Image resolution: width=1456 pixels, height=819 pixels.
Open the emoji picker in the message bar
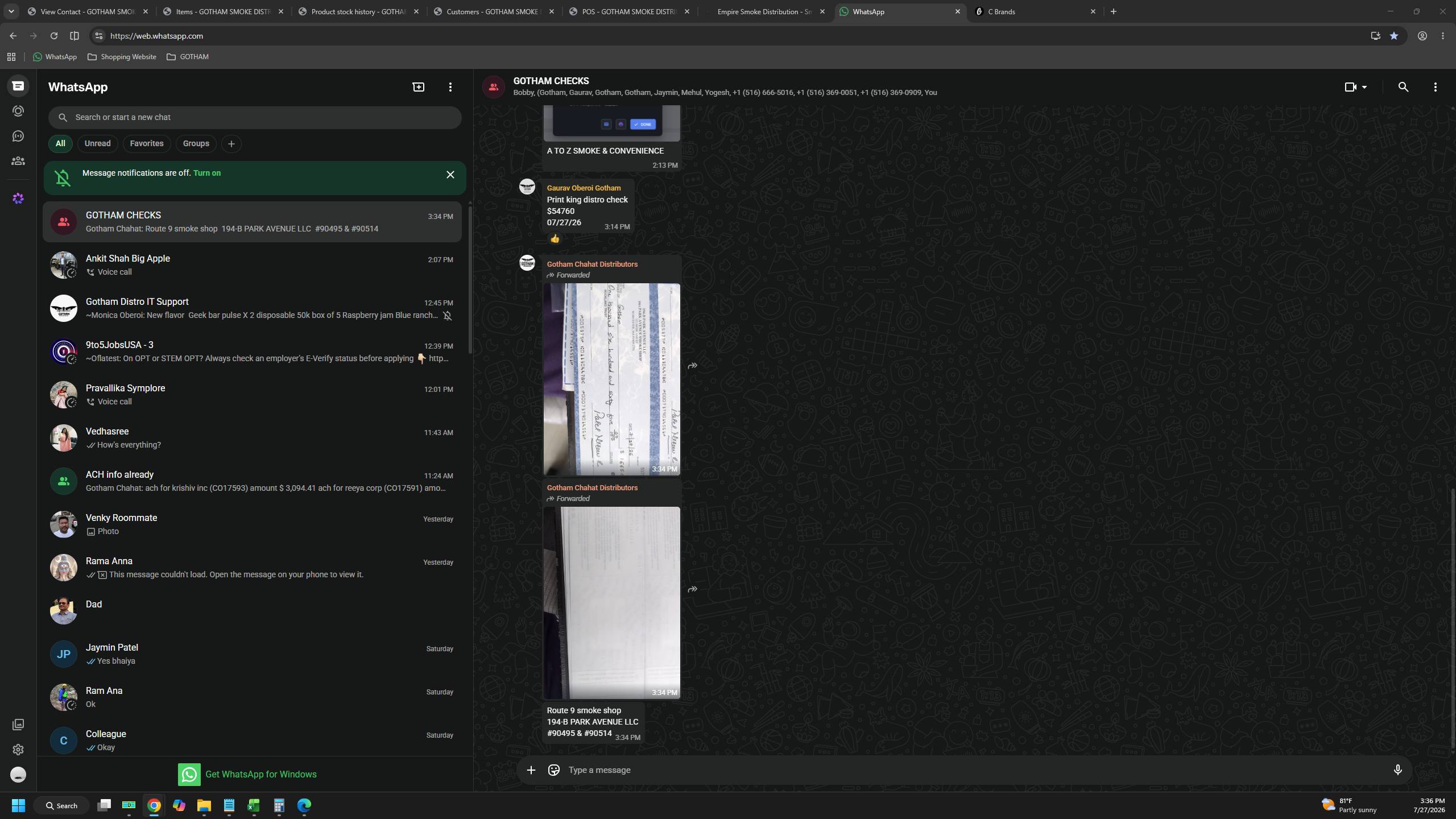pyautogui.click(x=553, y=770)
